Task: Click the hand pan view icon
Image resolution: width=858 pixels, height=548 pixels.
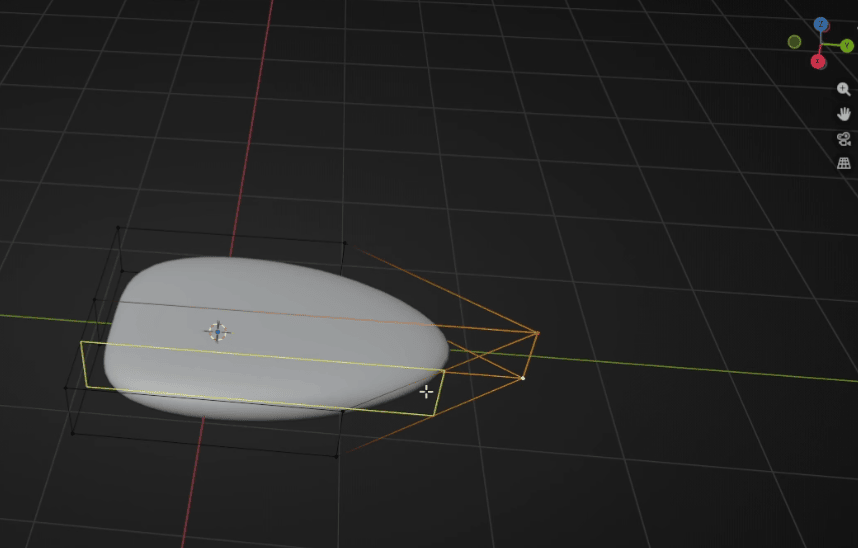Action: point(843,113)
